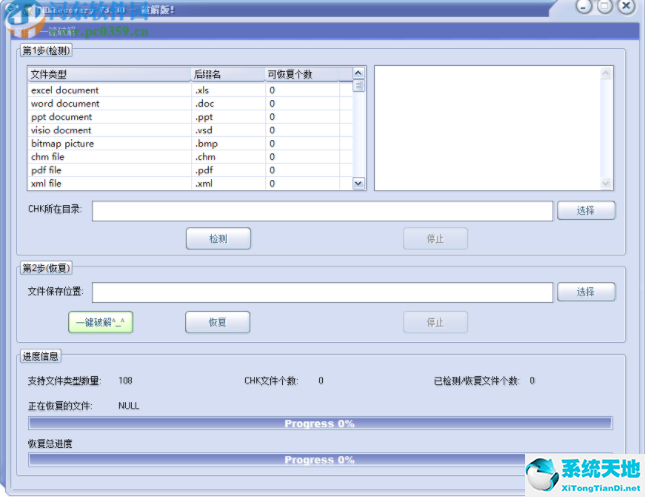645x497 pixels.
Task: Click the file list scroll down arrow
Action: pos(358,183)
